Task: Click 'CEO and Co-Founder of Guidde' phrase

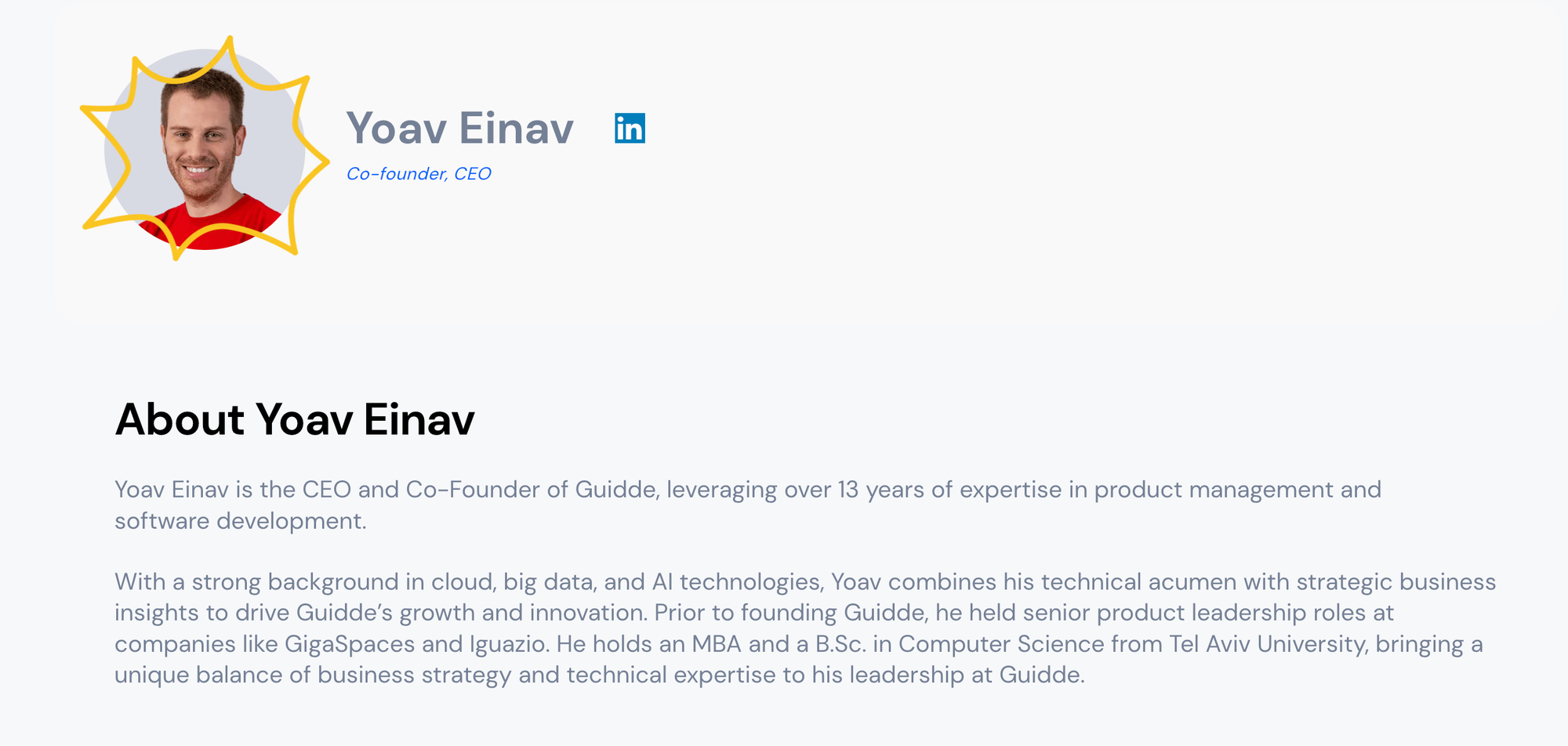Action: point(479,490)
